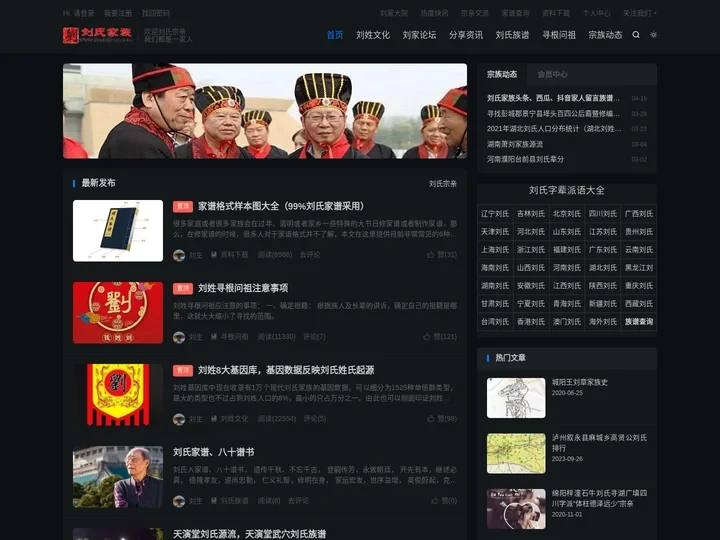This screenshot has width=720, height=540.
Task: Click author avatar under 刘氏家谱、八十谱书
Action: click(179, 501)
